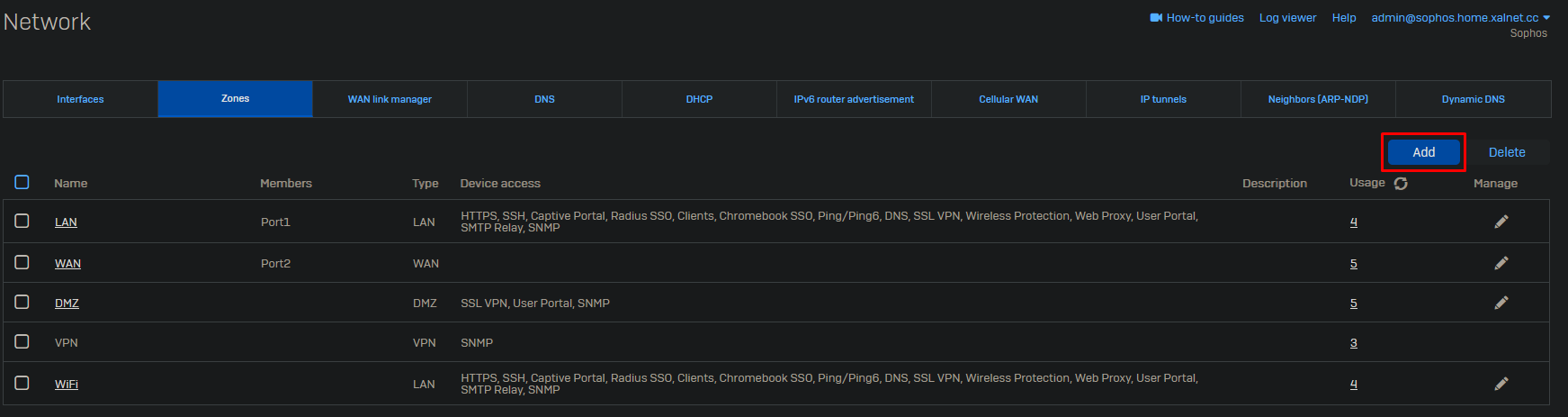Refresh usage counts with the circular arrows icon
Screen dimensions: 1568x417
pyautogui.click(x=1401, y=184)
